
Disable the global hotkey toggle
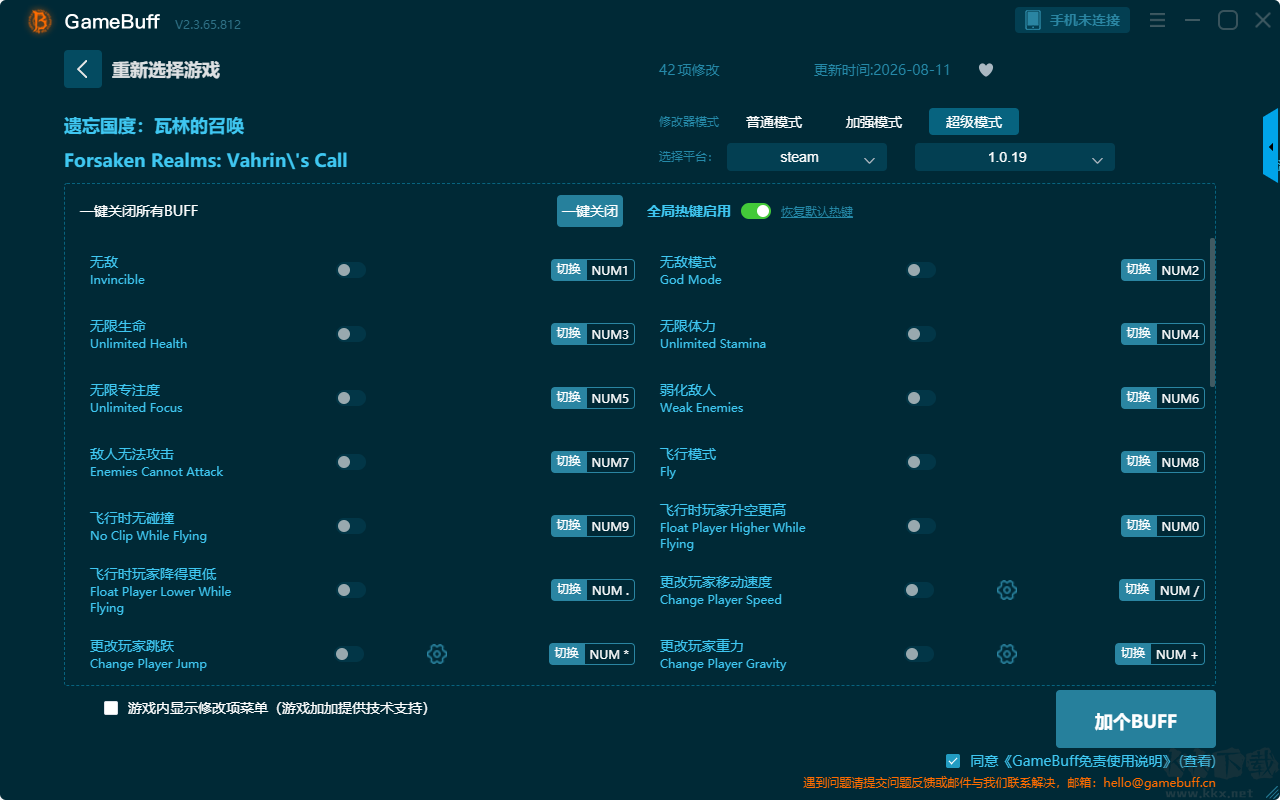click(756, 211)
